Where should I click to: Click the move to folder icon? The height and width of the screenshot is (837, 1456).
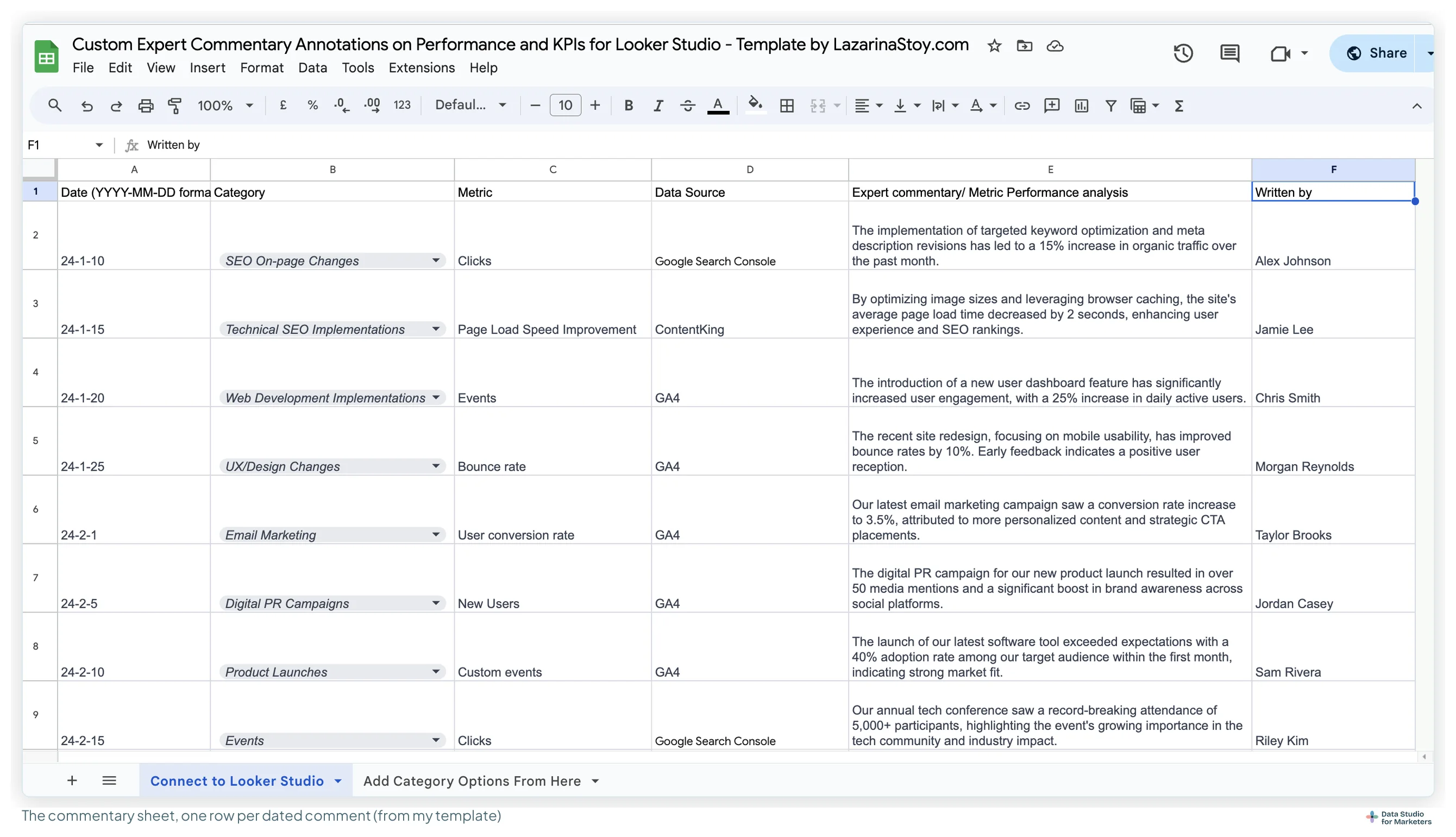[x=1025, y=46]
